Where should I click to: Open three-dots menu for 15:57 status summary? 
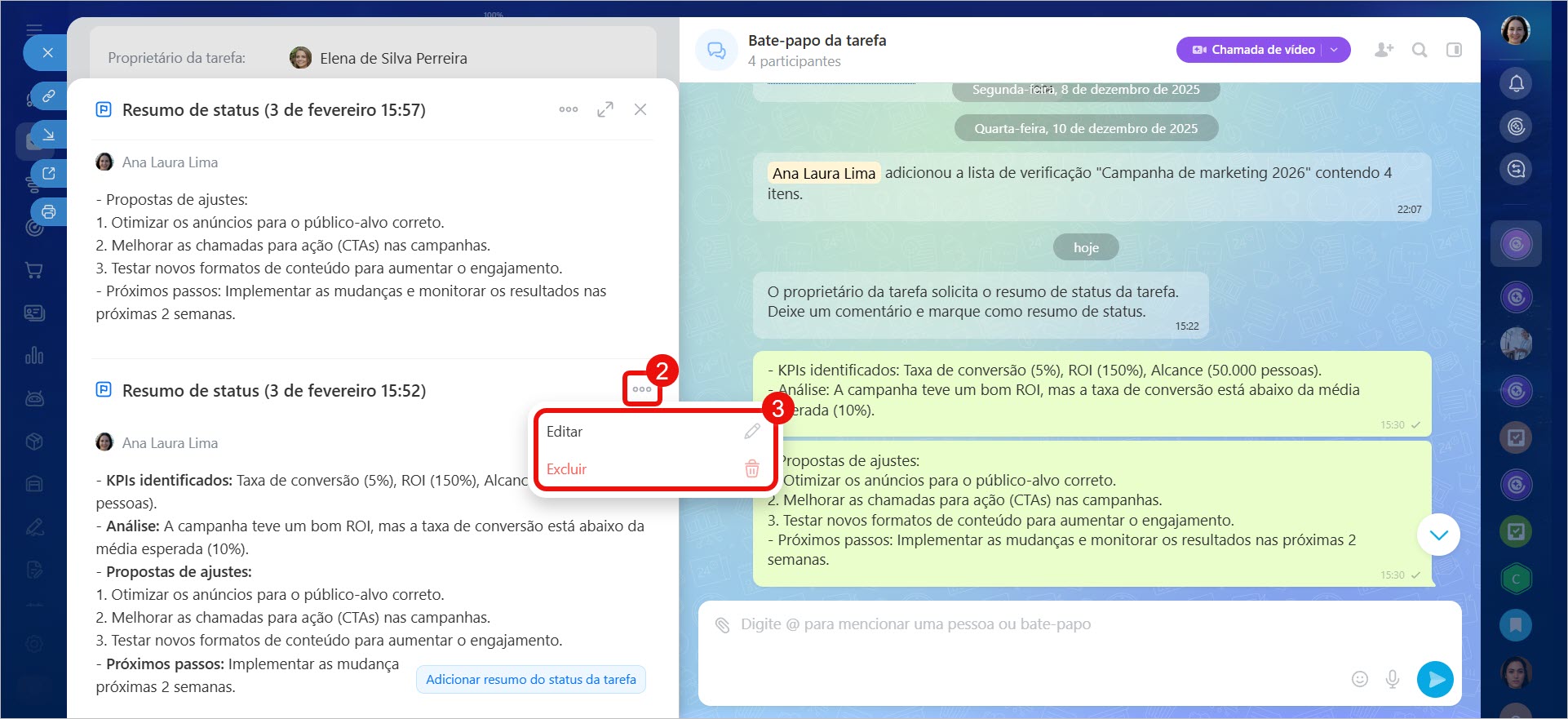point(569,109)
